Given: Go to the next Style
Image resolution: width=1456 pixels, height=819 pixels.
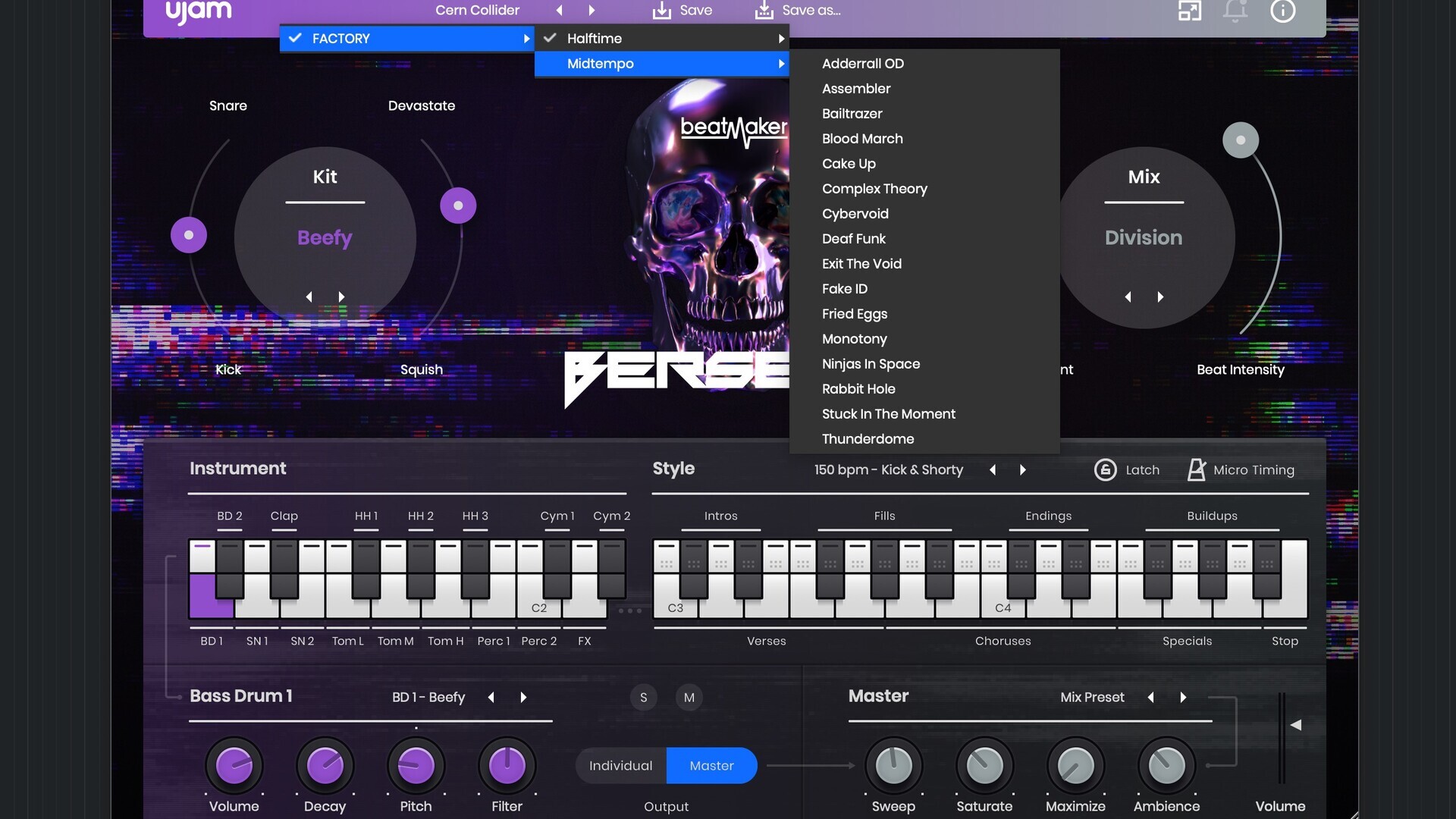Looking at the screenshot, I should tap(1023, 470).
